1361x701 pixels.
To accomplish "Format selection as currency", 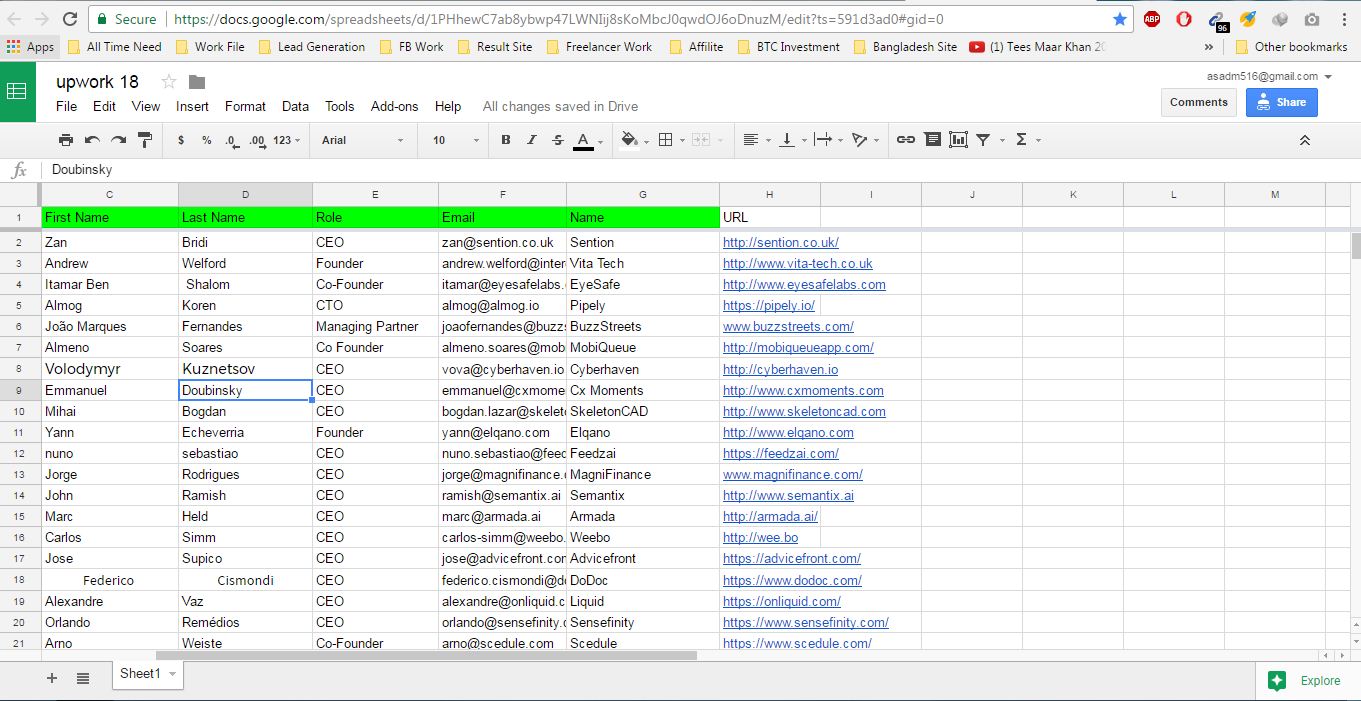I will coord(181,140).
